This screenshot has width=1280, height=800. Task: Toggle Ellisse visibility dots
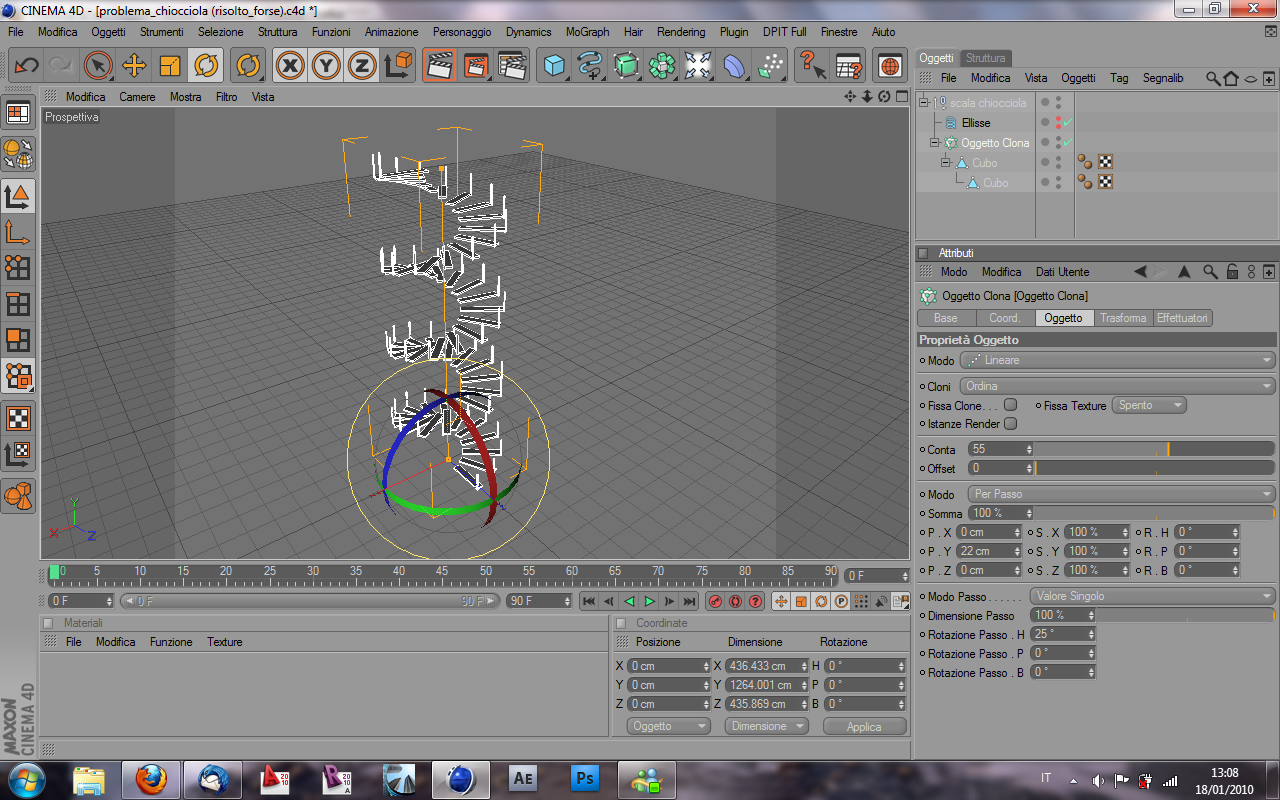(1058, 123)
